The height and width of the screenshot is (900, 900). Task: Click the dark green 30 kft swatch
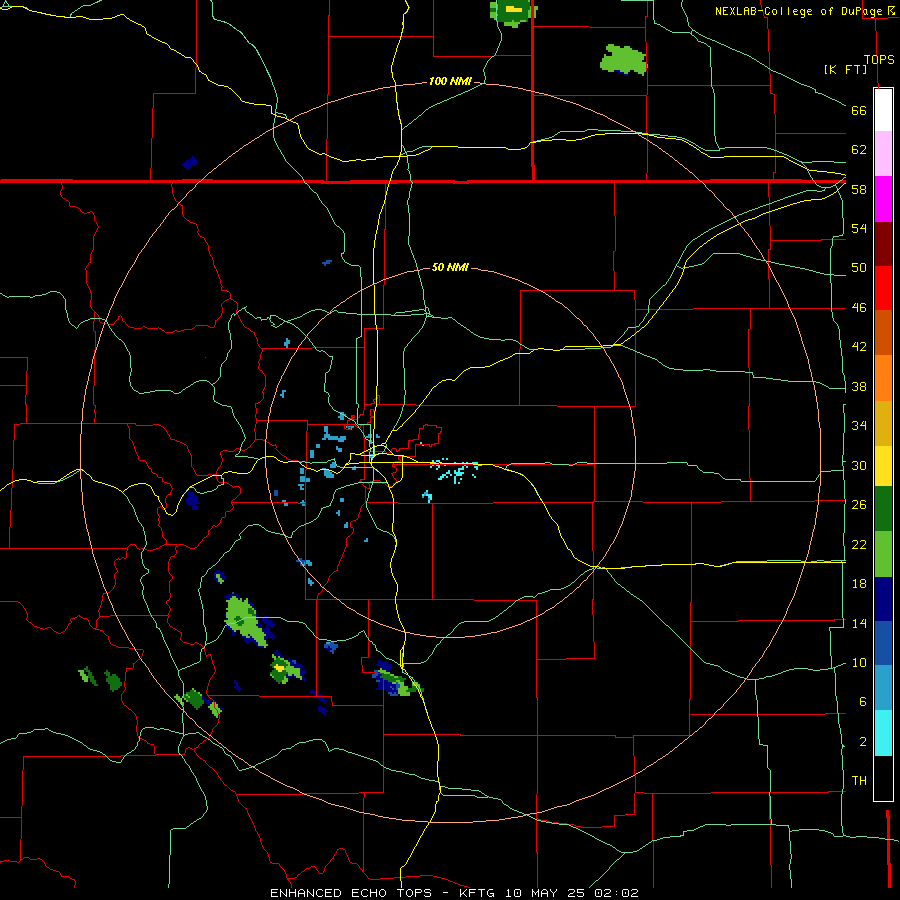tap(883, 509)
